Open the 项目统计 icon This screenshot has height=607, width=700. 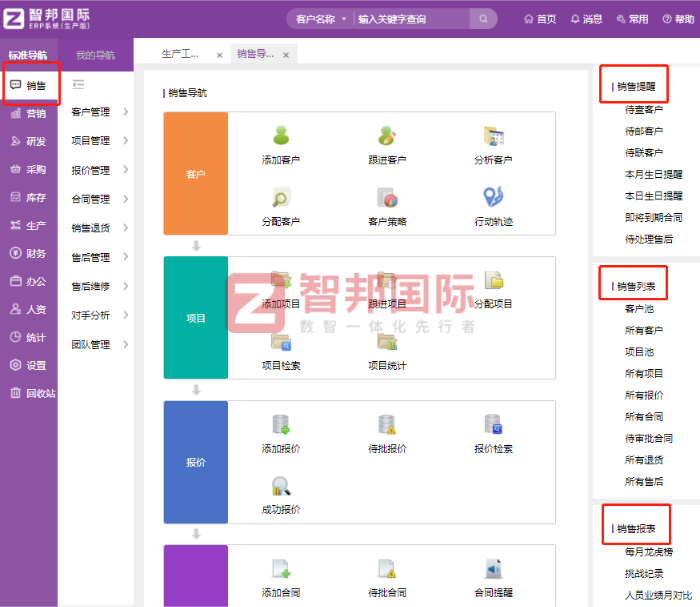[x=387, y=342]
